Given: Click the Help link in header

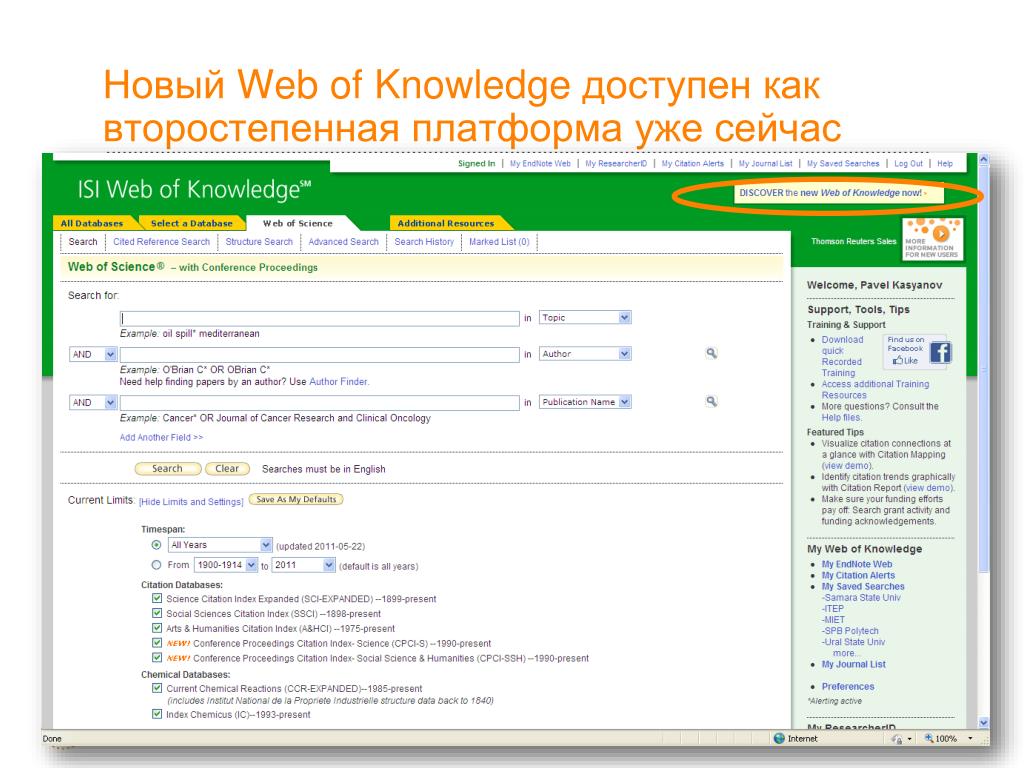Looking at the screenshot, I should 945,164.
